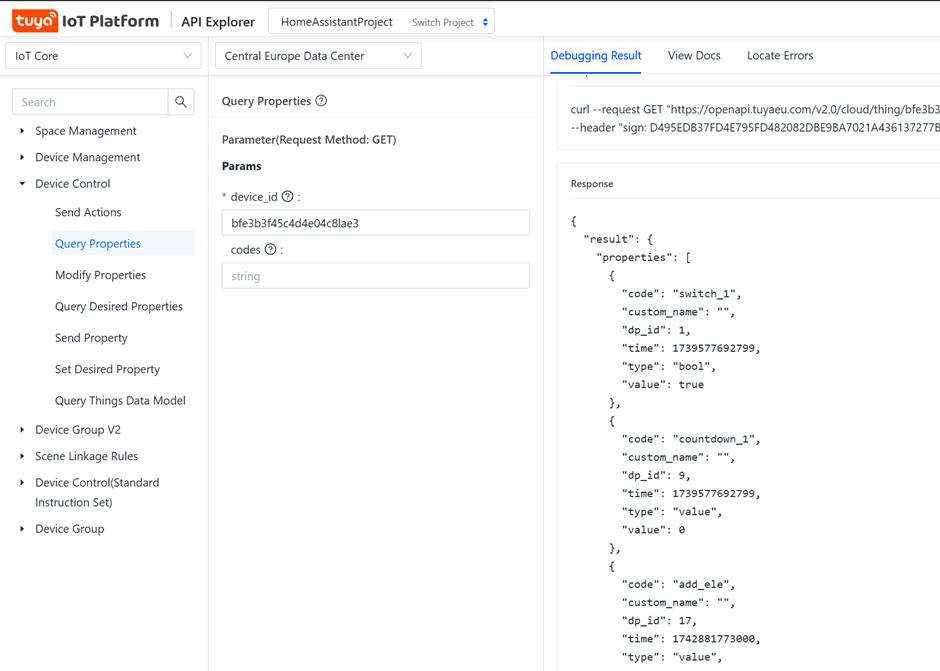Screen dimensions: 940x671
Task: Open device_id help question mark icon
Action: (x=288, y=196)
